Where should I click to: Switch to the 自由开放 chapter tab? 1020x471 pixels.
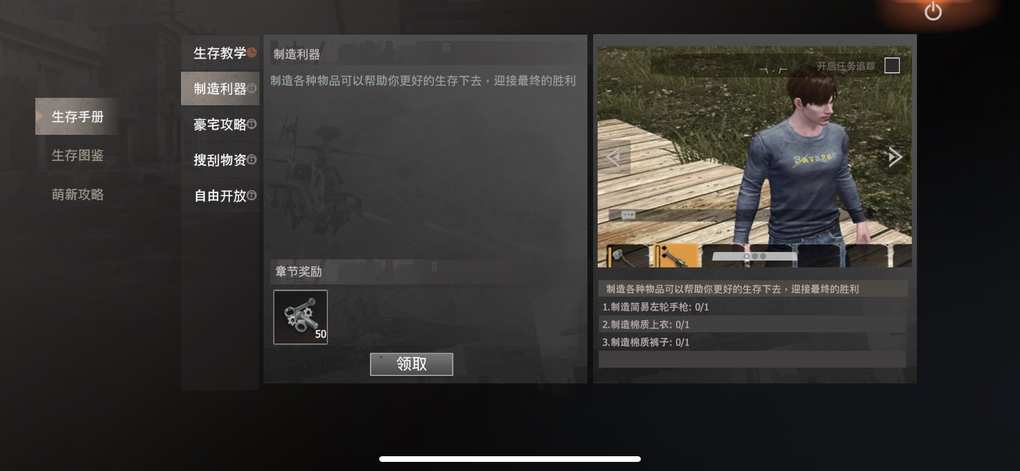pos(220,196)
